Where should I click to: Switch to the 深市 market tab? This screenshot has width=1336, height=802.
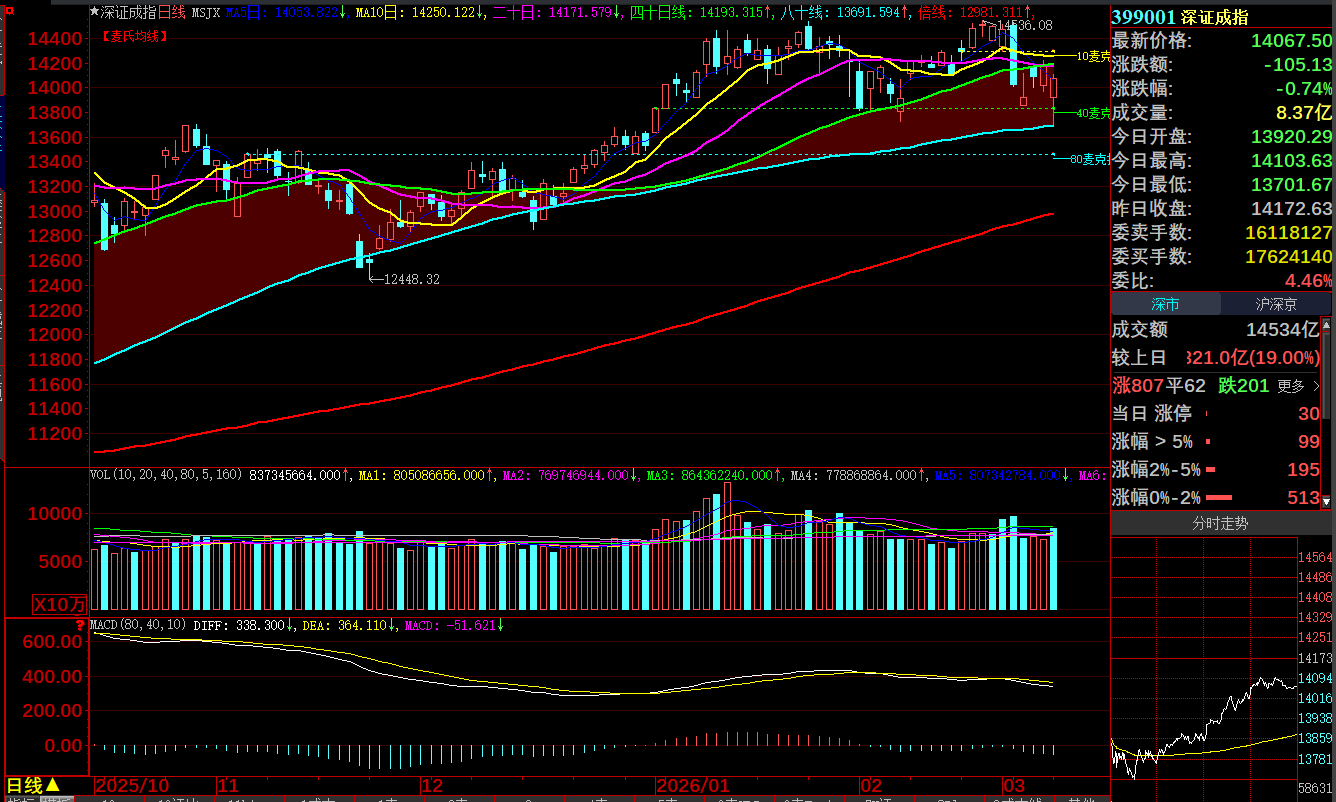(x=1165, y=304)
